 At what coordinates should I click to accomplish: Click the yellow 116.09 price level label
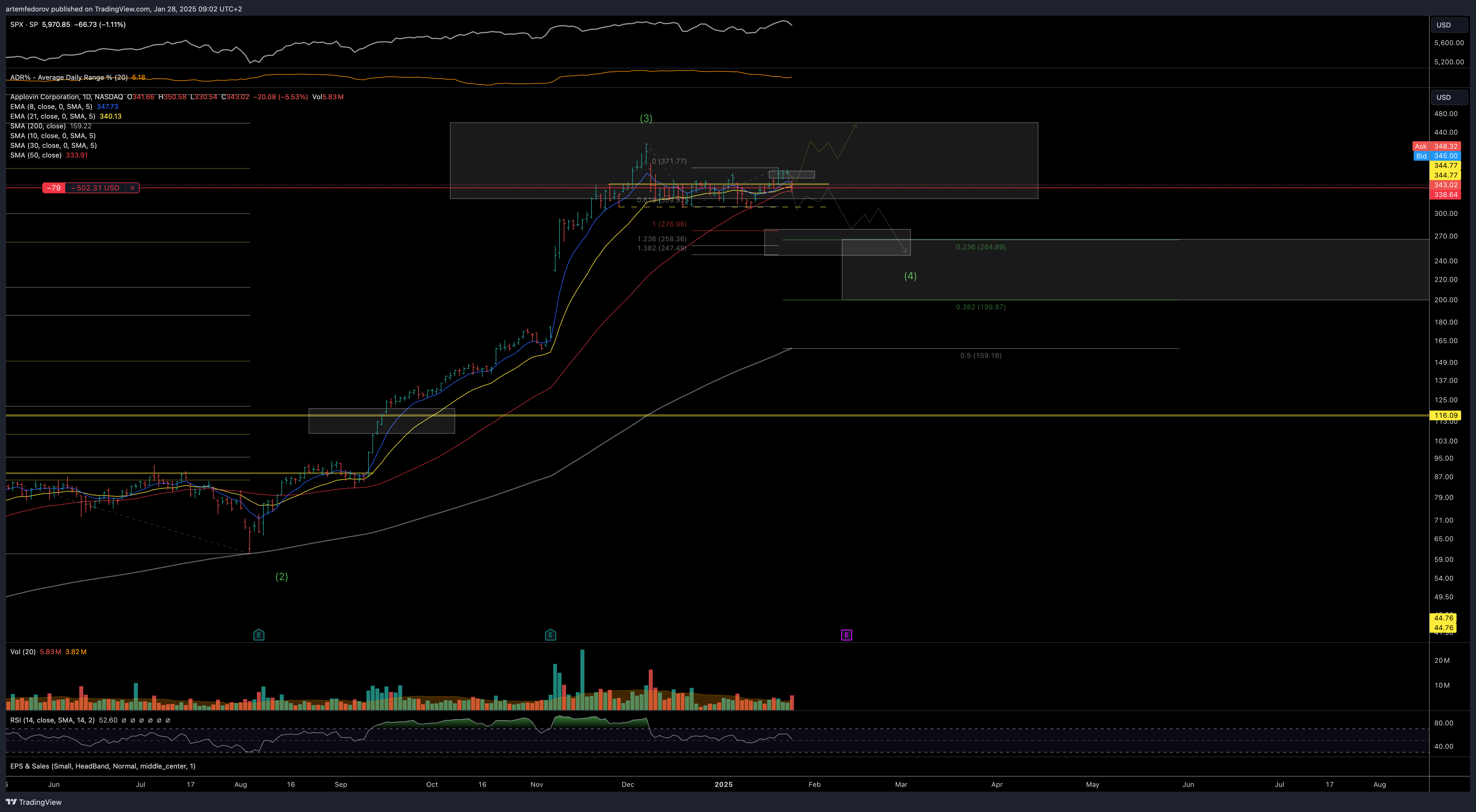(1446, 415)
